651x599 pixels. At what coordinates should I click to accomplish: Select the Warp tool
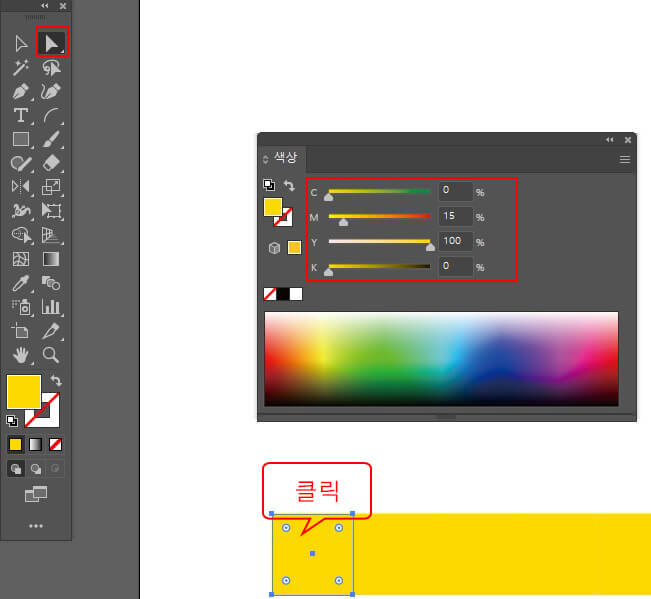click(x=21, y=211)
